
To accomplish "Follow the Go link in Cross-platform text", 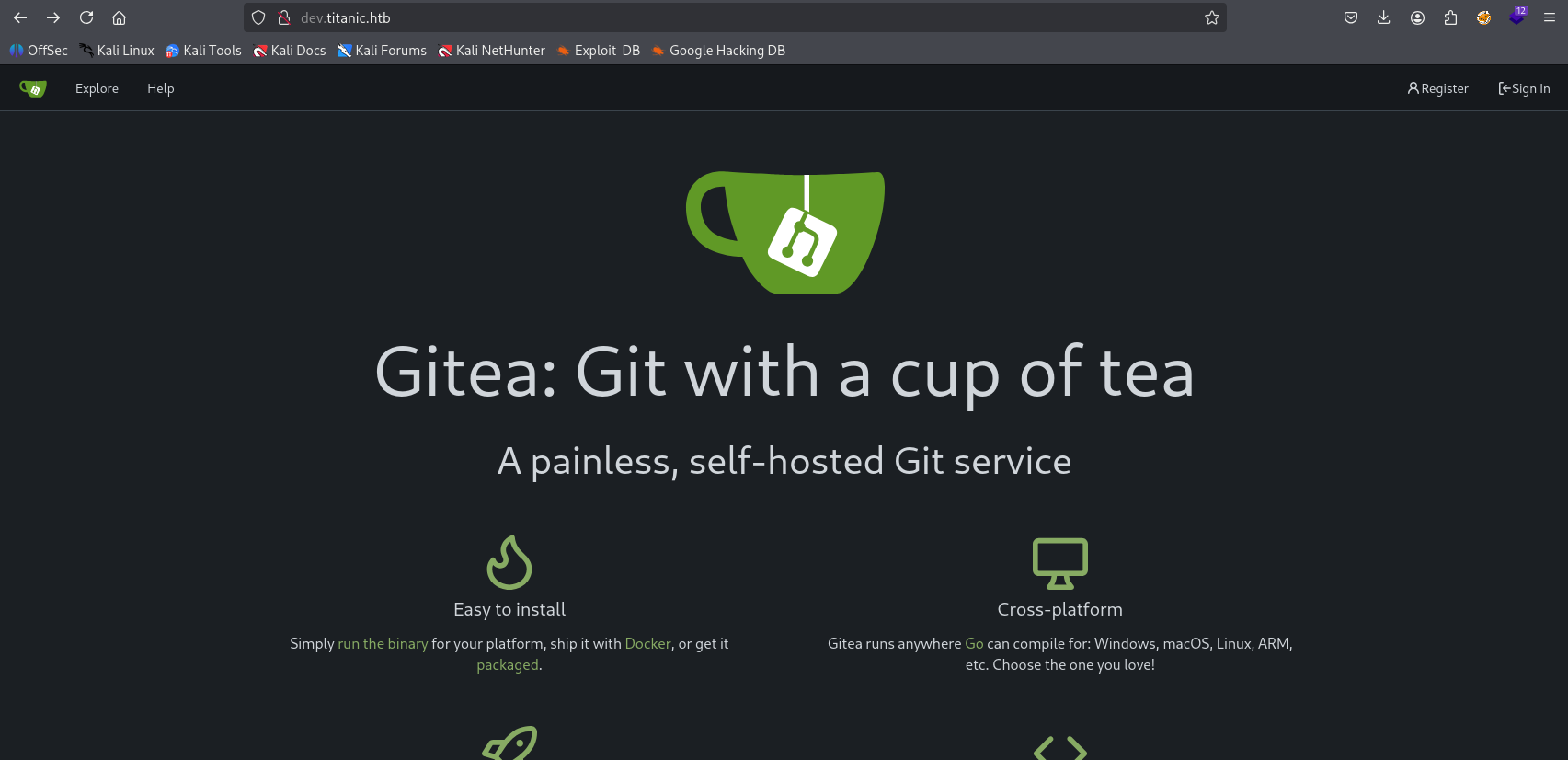I will 974,643.
